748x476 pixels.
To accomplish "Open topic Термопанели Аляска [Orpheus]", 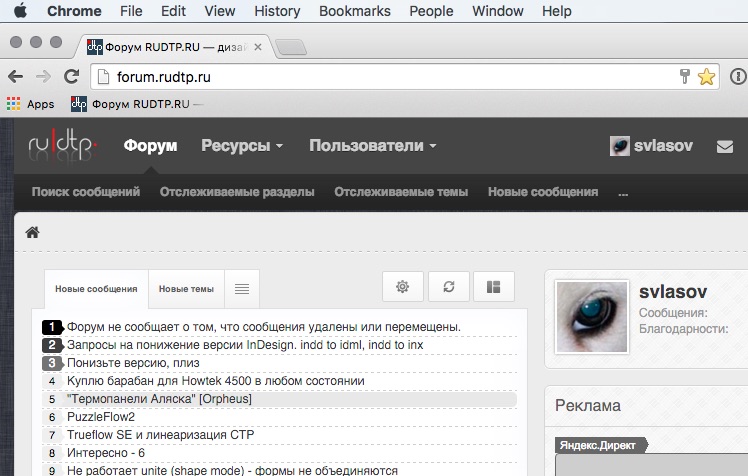I will pyautogui.click(x=159, y=399).
